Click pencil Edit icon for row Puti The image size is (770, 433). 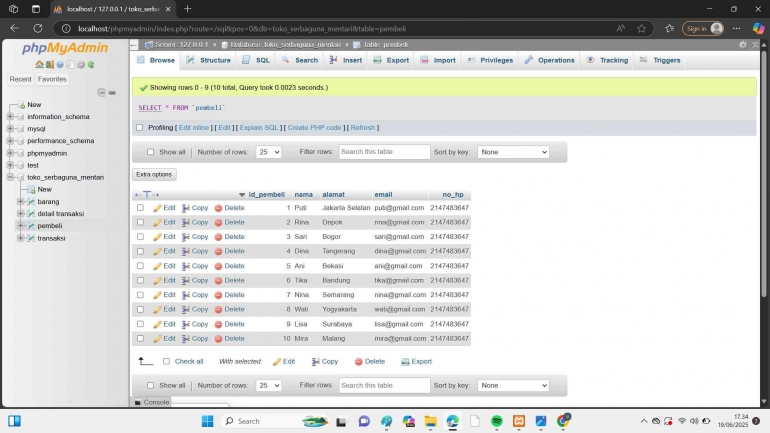pos(157,208)
